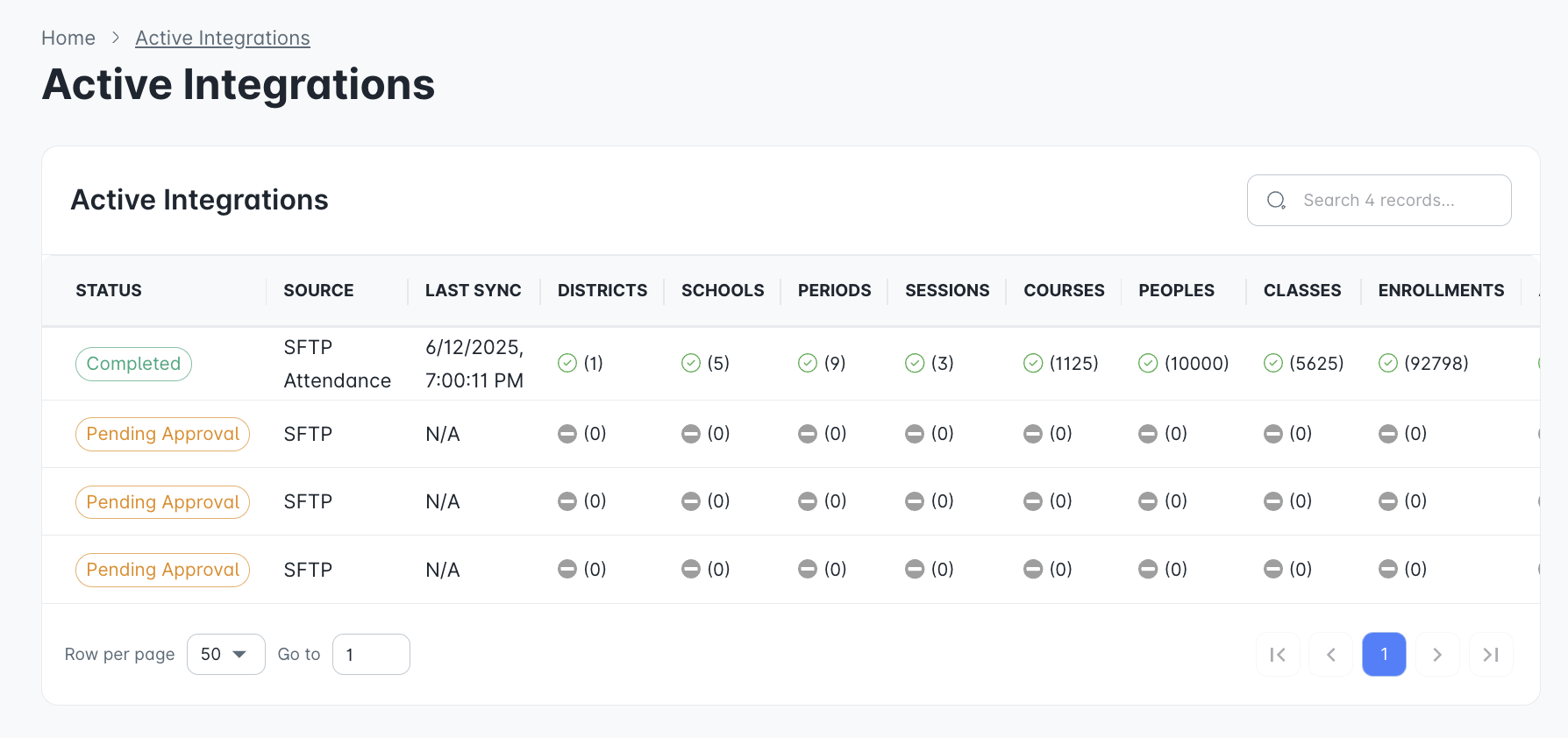Sort by the ENROLLMENTS column header

click(x=1441, y=290)
